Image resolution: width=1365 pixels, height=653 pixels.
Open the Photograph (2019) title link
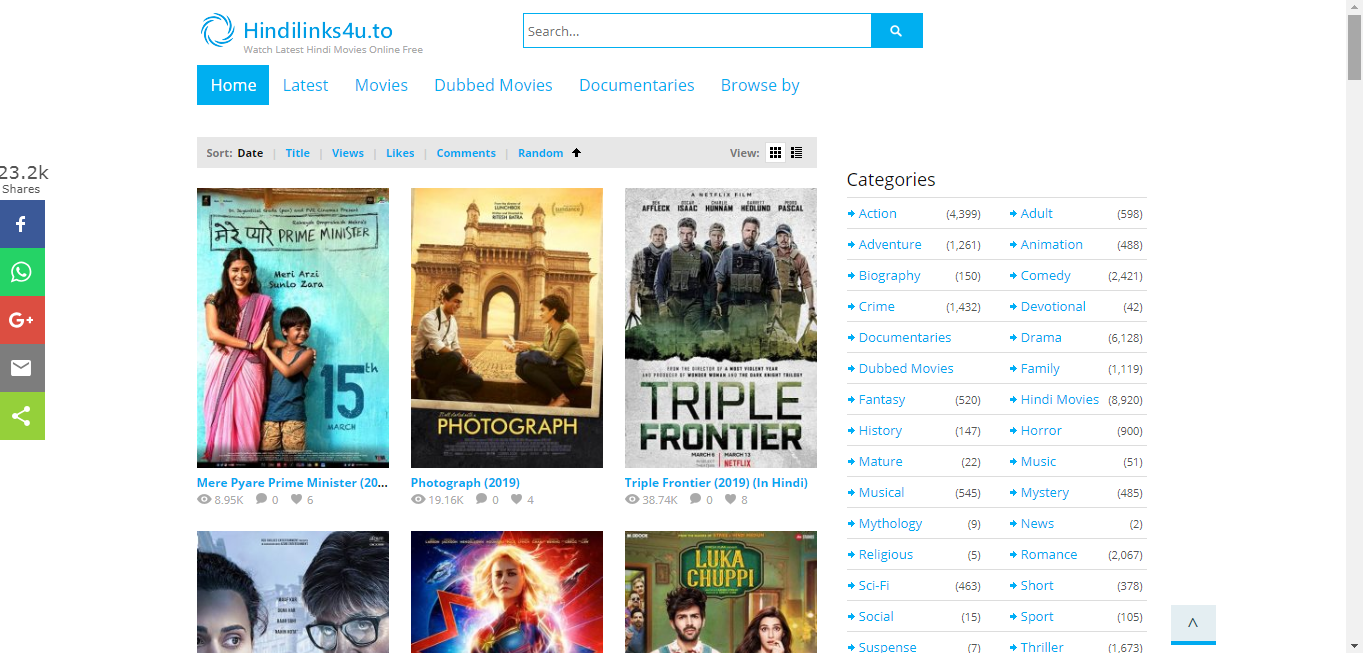point(465,482)
